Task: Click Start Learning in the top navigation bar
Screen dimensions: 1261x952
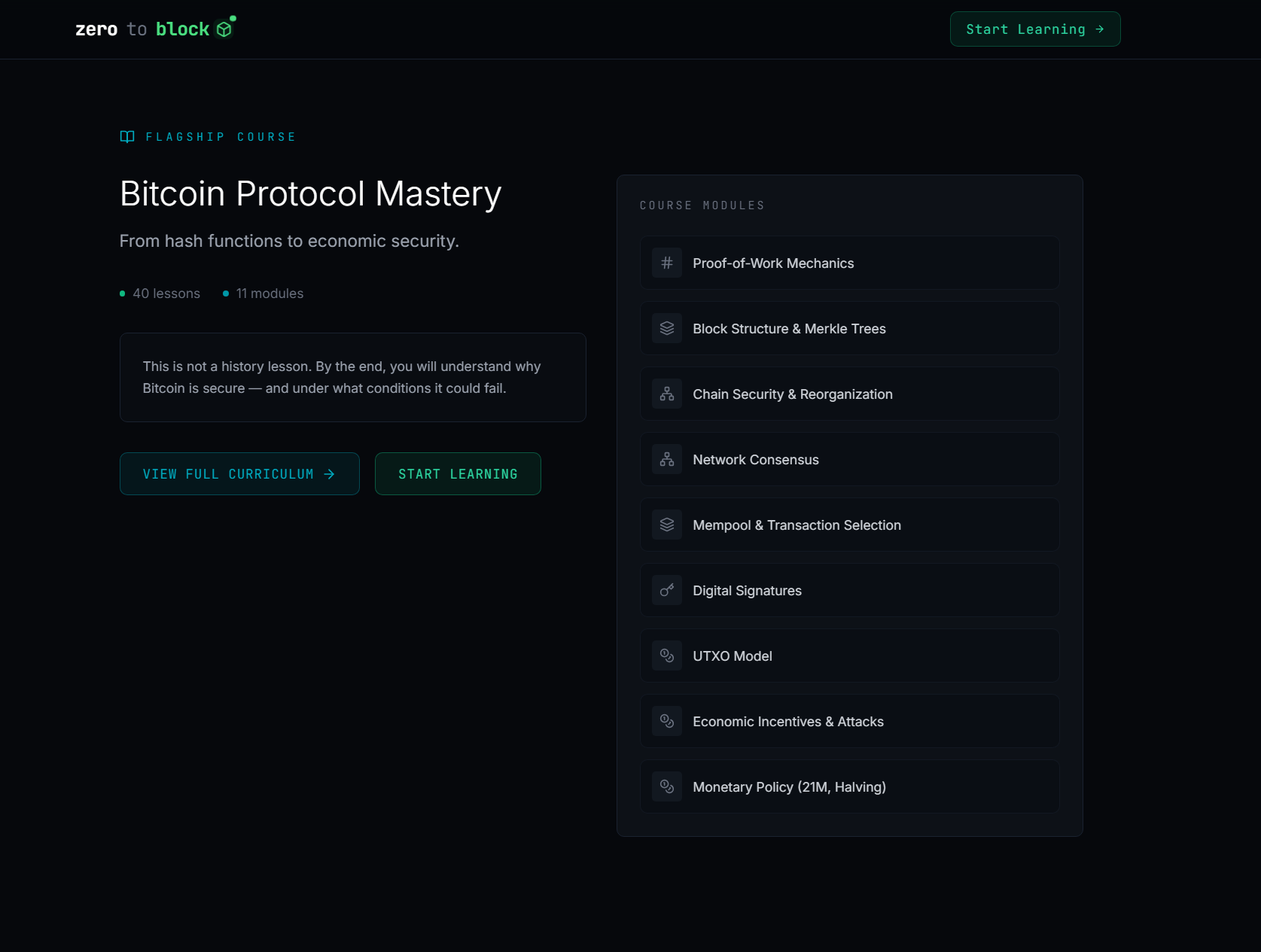Action: click(1034, 29)
